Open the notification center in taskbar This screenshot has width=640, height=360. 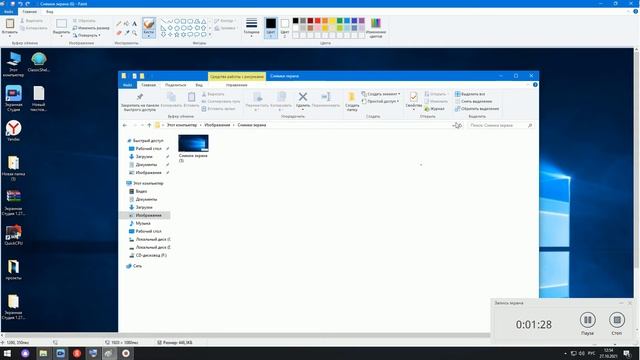tap(627, 353)
